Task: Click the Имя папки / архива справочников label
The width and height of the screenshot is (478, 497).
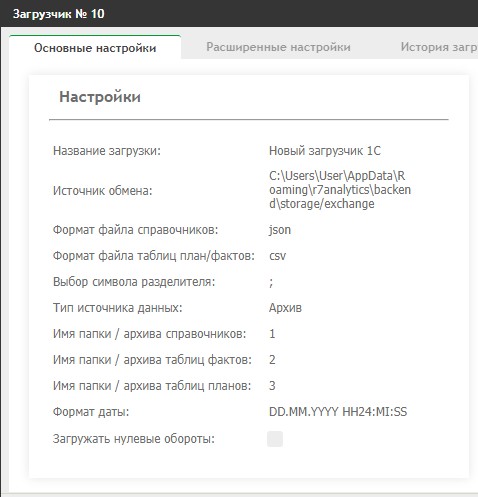Action: point(149,334)
